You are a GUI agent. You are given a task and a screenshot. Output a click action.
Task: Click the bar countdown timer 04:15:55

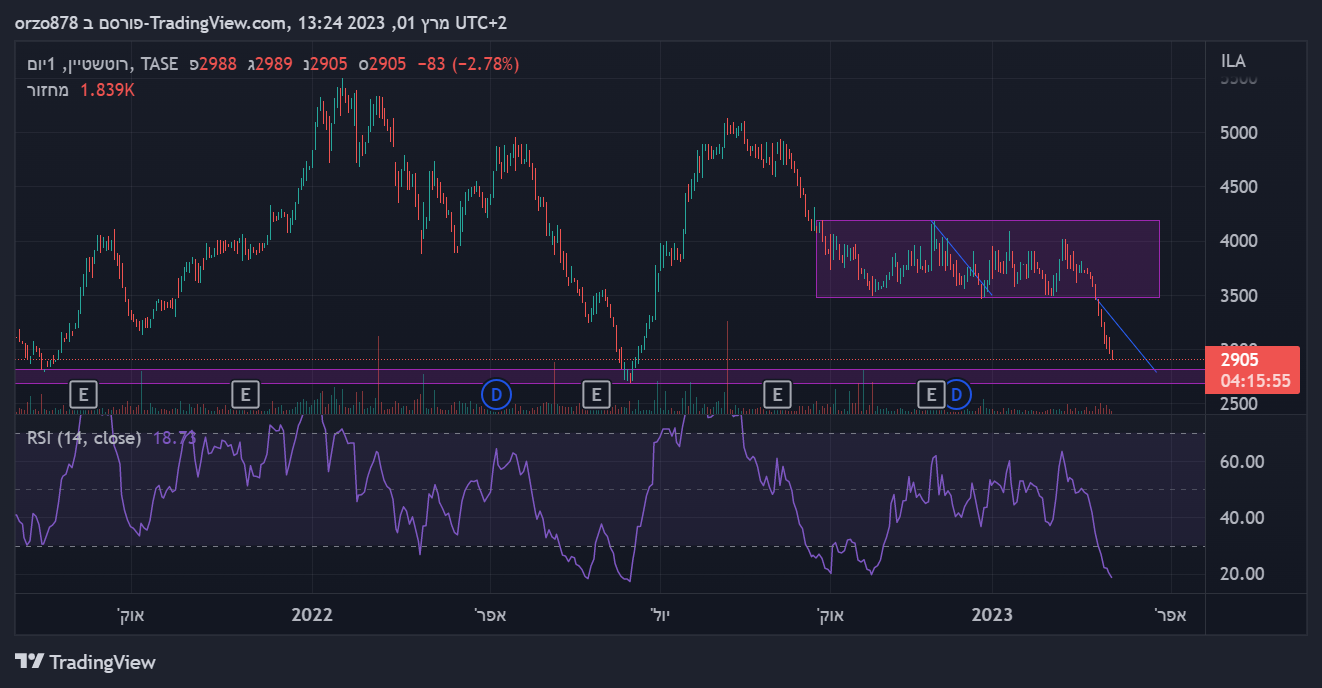(1253, 381)
